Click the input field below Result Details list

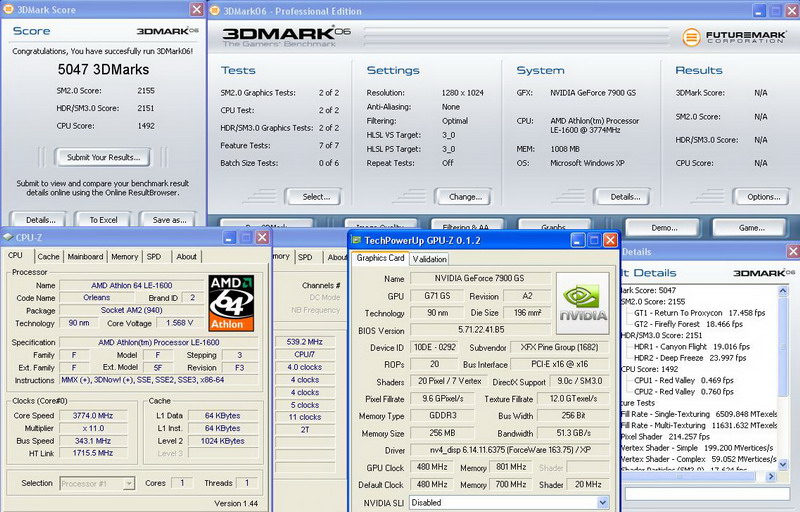[x=707, y=494]
